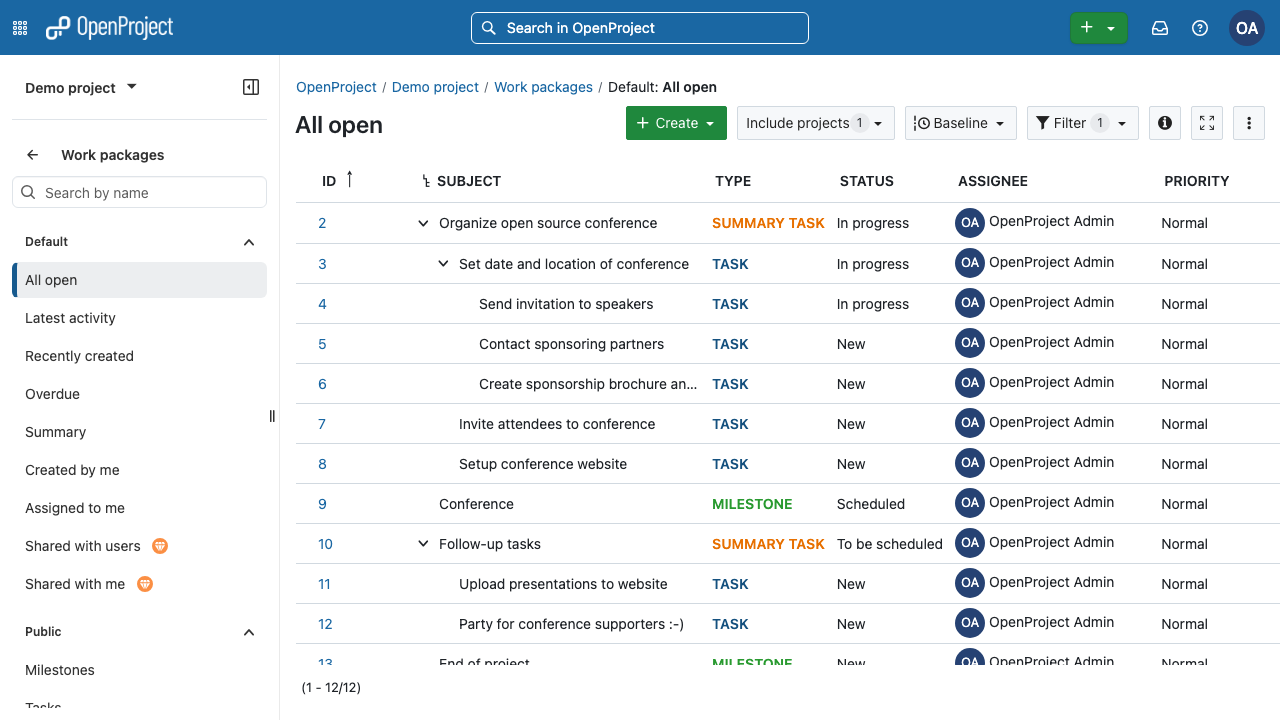The height and width of the screenshot is (720, 1280).
Task: Open the green quick-add plus button
Action: coord(1098,28)
